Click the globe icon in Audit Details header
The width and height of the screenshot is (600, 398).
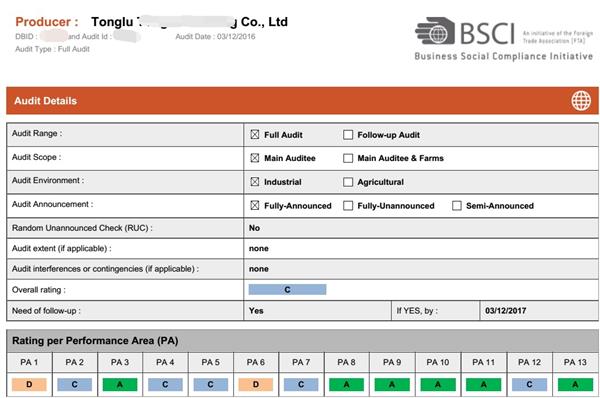(581, 101)
